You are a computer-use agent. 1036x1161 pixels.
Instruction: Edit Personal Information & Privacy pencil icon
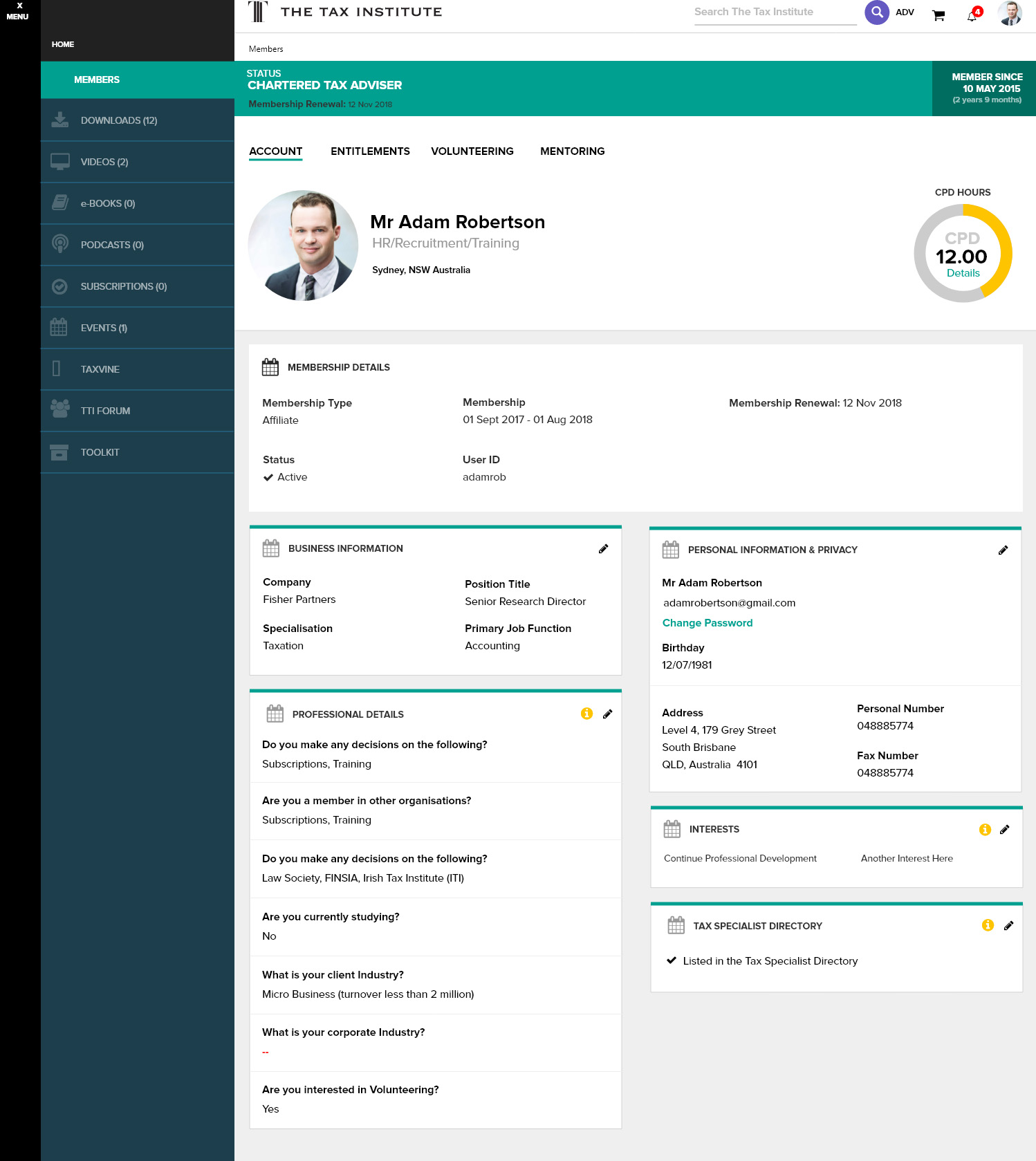click(1003, 550)
